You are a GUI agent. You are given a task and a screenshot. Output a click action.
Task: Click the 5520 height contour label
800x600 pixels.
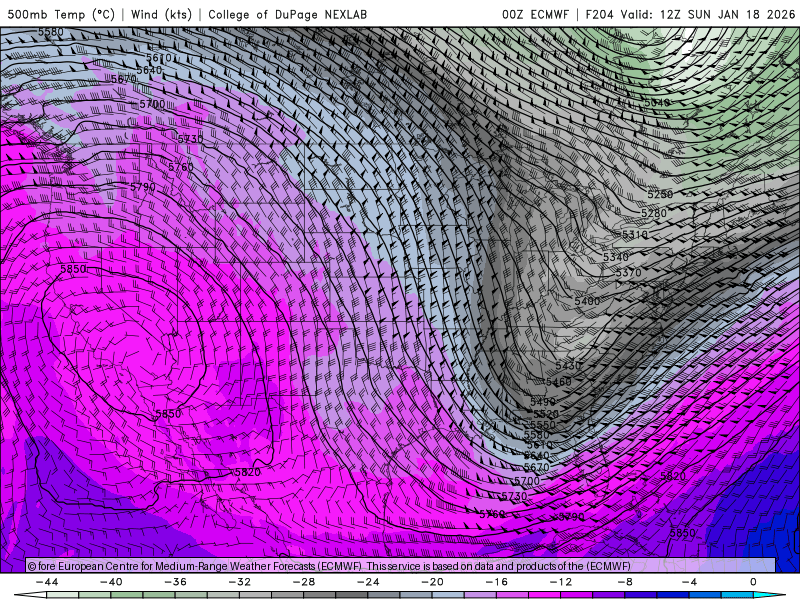click(546, 414)
